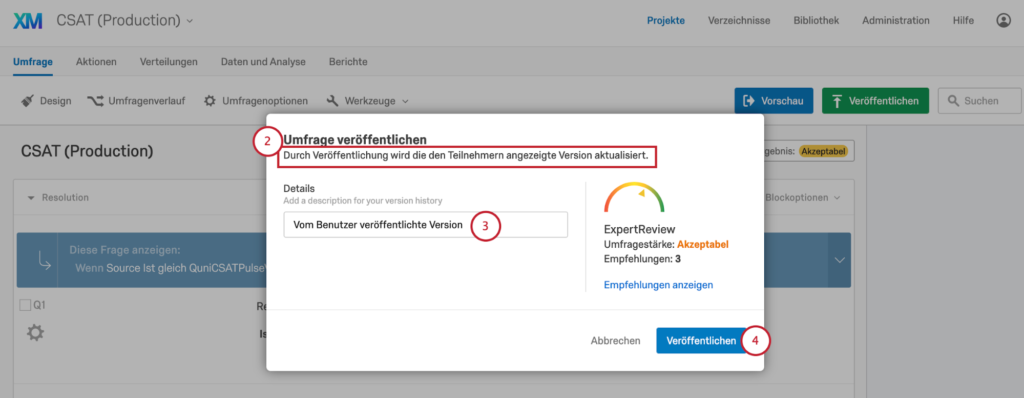Confirm with blue Veröffentlichen dialog button
The height and width of the screenshot is (398, 1024).
(701, 340)
